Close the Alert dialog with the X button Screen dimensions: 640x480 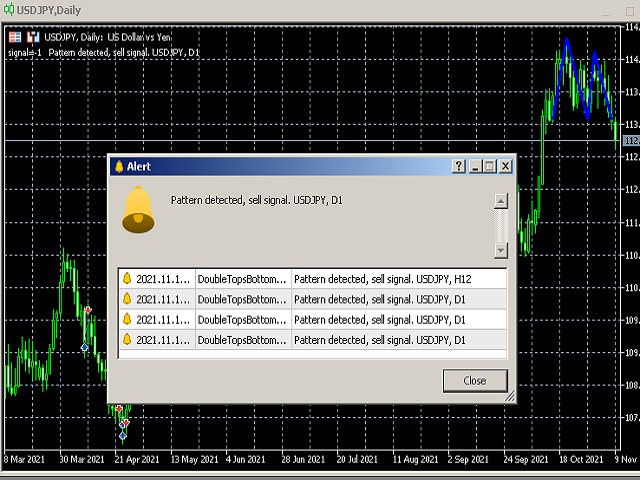[x=505, y=166]
